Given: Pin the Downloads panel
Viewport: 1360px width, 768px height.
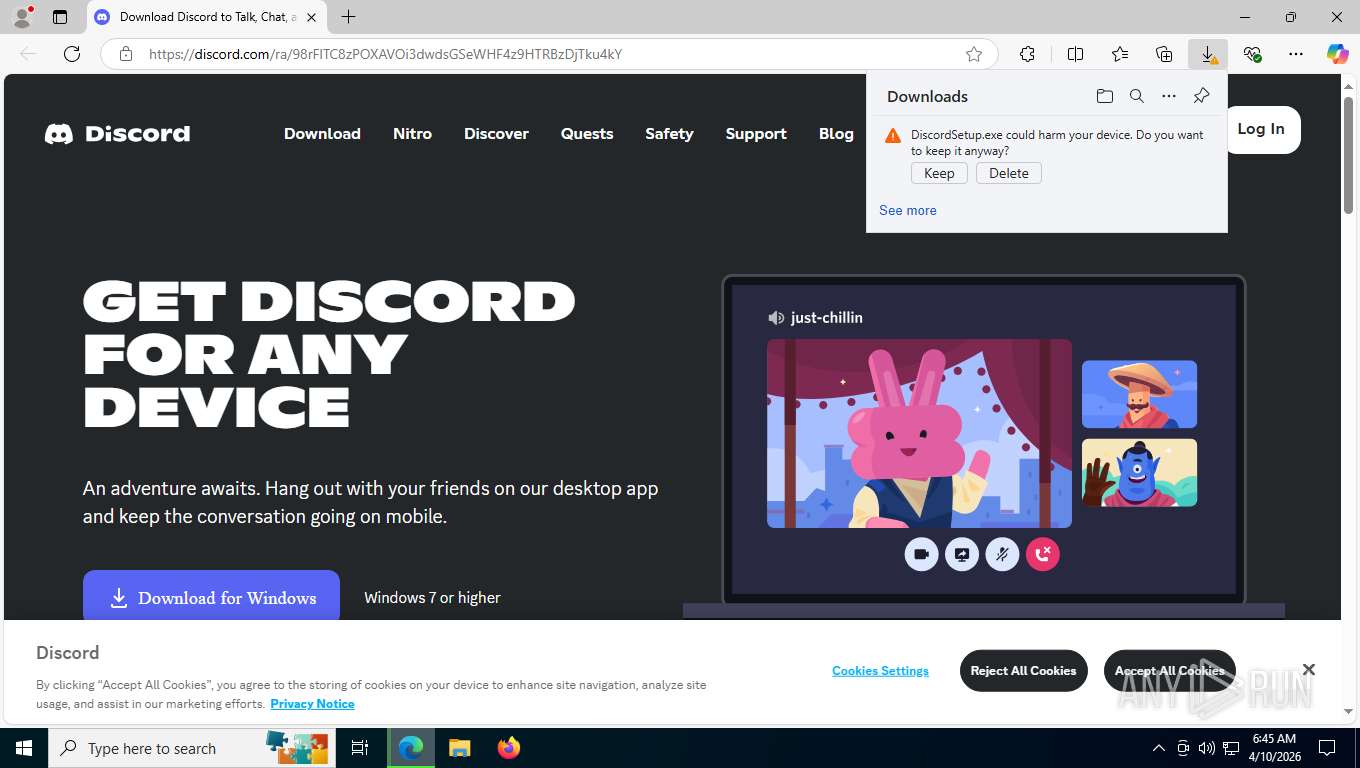Looking at the screenshot, I should tap(1201, 96).
